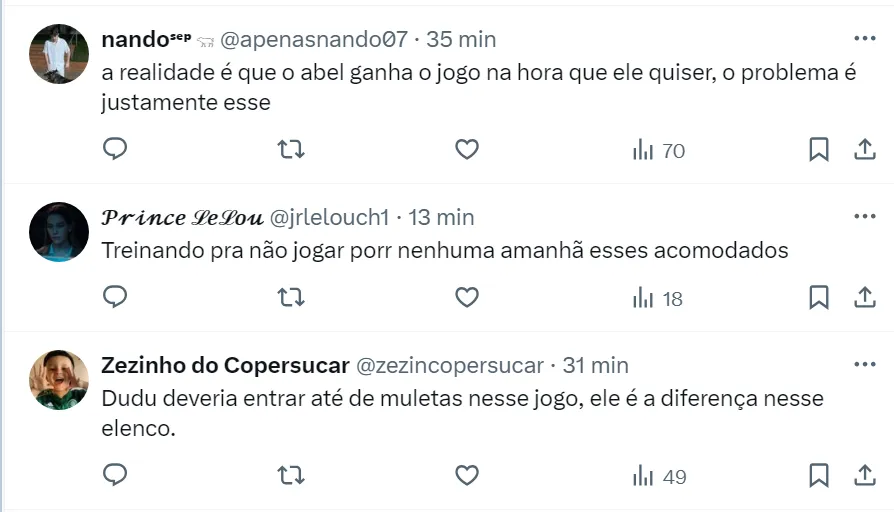
Task: Repost nando's tweet
Action: tap(290, 150)
